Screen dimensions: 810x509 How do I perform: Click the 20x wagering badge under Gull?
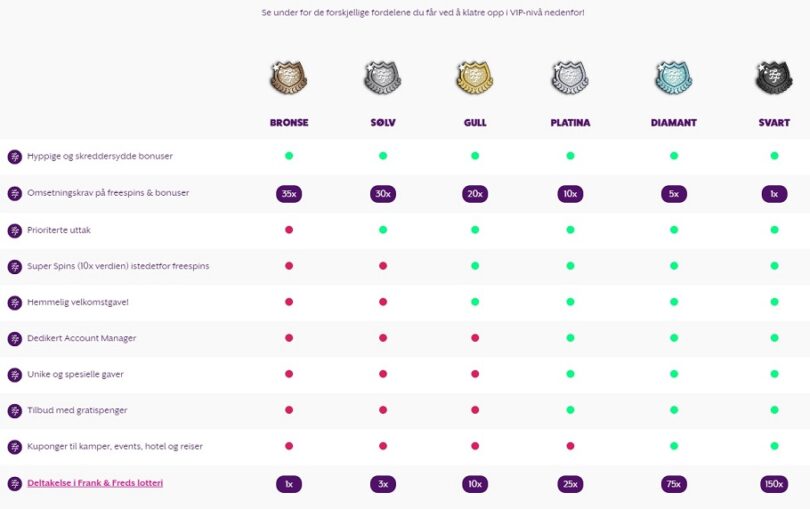(x=475, y=194)
